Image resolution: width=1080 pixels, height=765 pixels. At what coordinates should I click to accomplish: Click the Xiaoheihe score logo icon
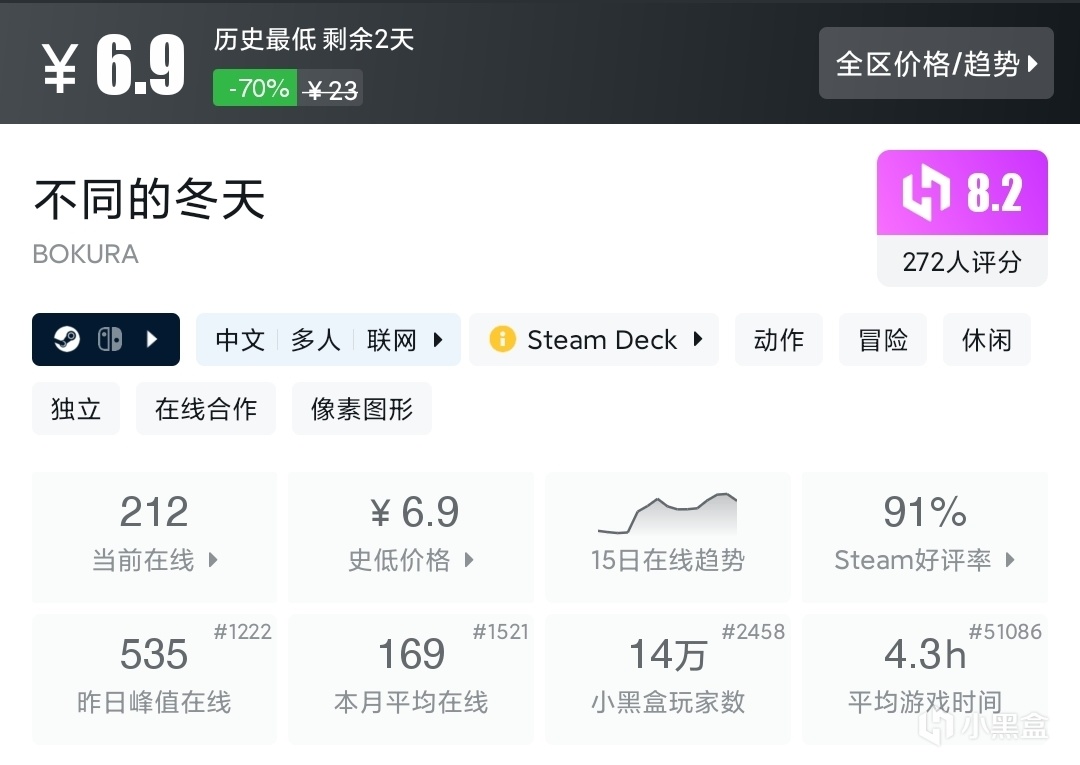[925, 192]
